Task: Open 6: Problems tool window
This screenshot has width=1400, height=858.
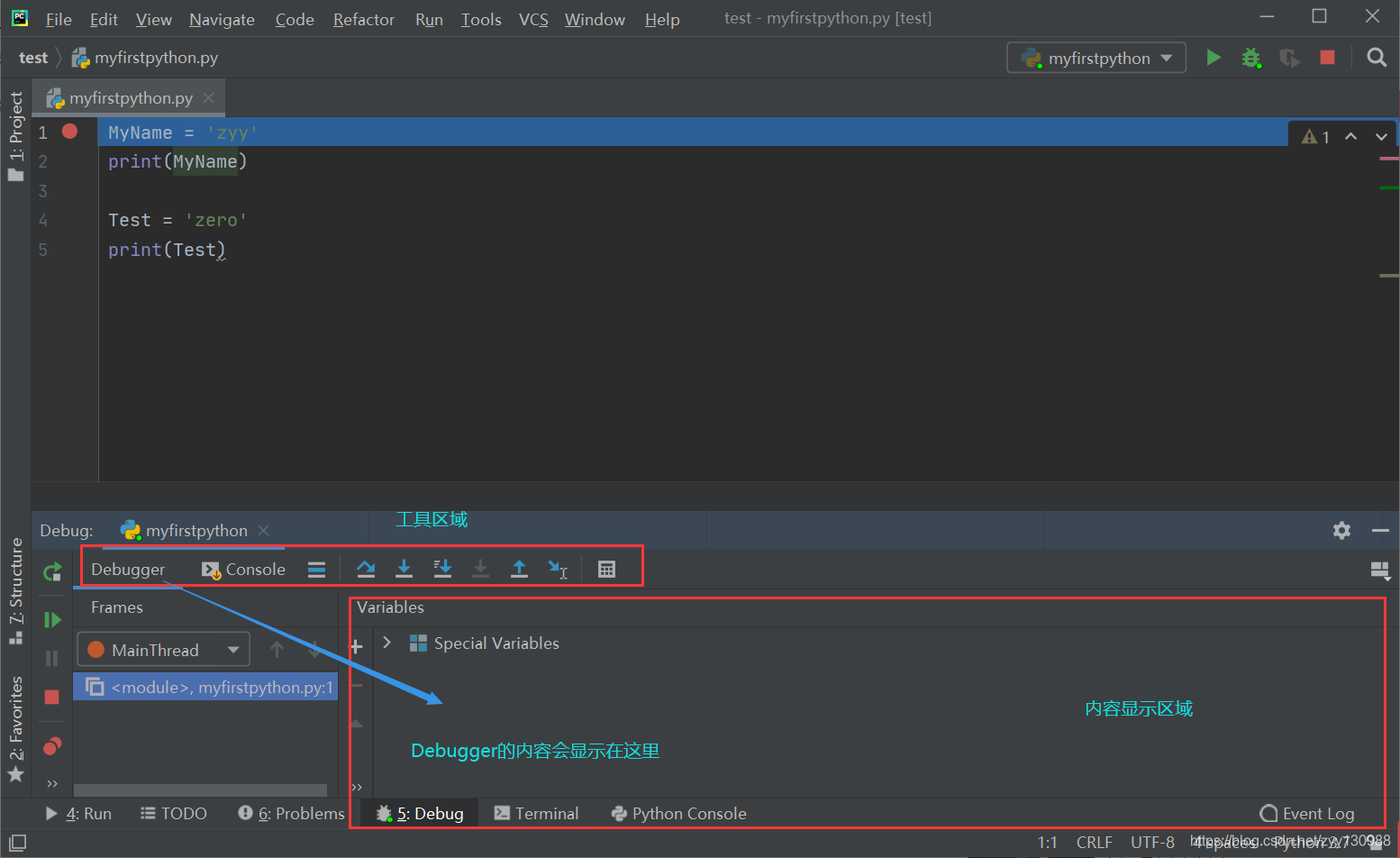Action: pyautogui.click(x=291, y=814)
